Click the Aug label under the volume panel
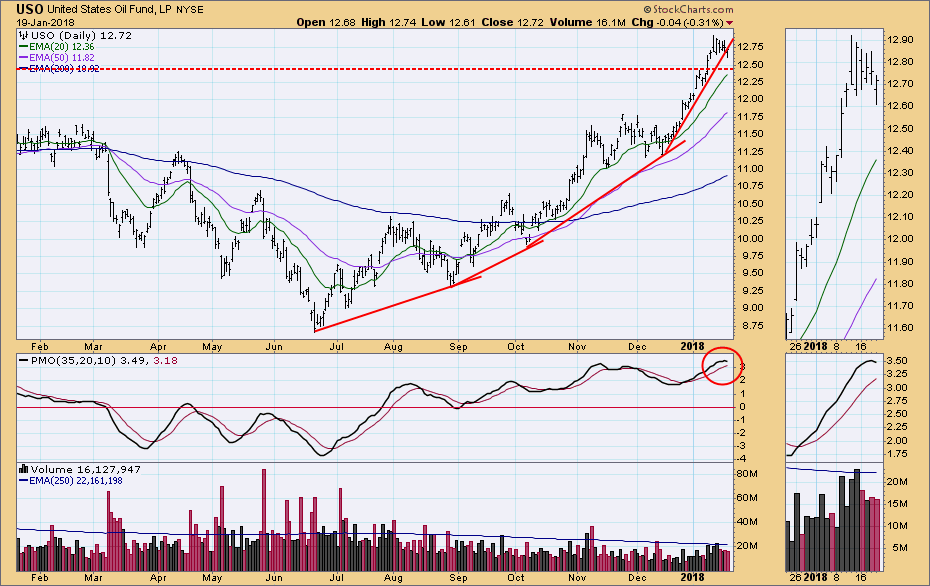The width and height of the screenshot is (930, 586). click(393, 577)
